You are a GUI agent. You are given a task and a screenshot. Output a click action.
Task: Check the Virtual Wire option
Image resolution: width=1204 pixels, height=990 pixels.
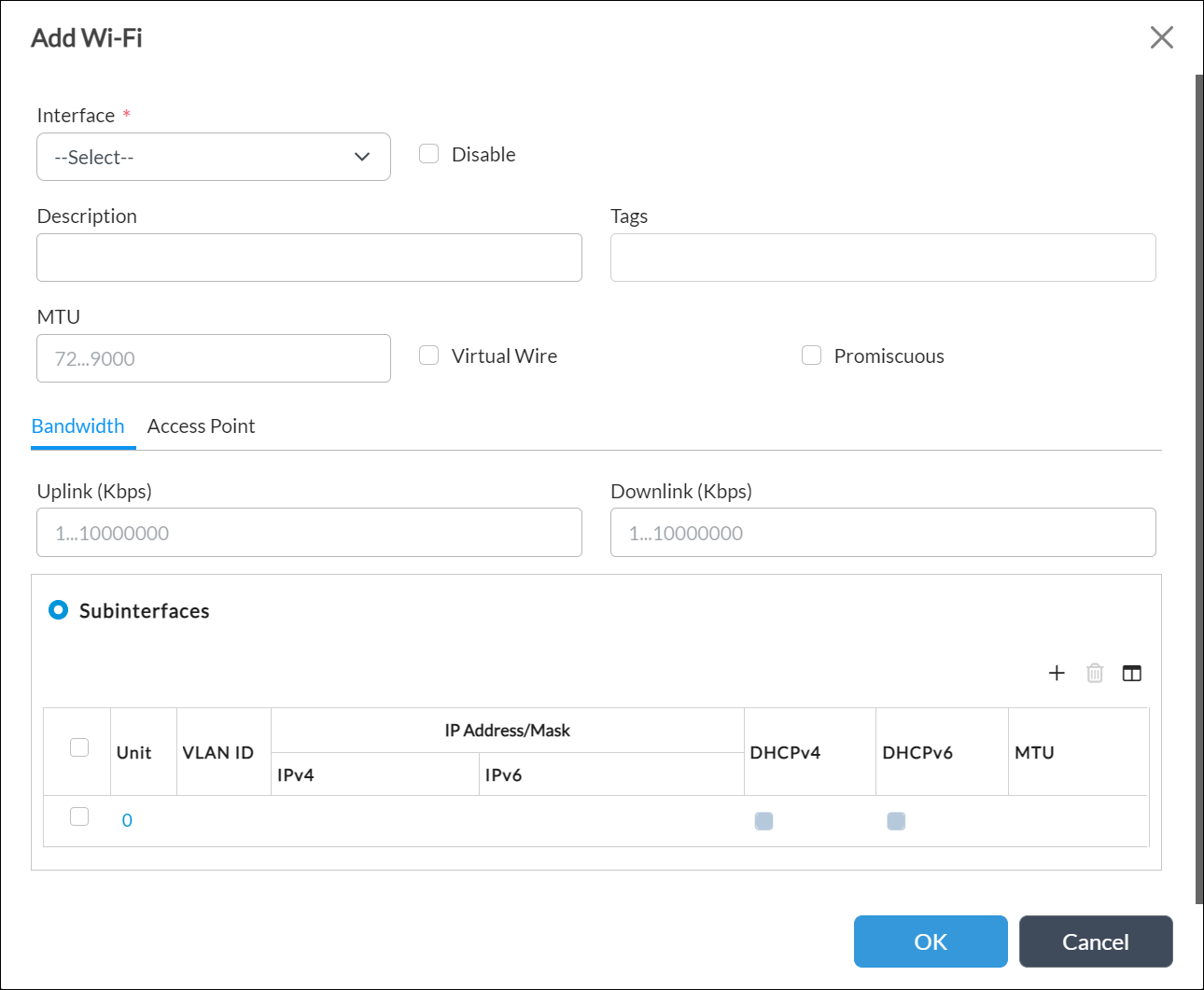pyautogui.click(x=429, y=356)
